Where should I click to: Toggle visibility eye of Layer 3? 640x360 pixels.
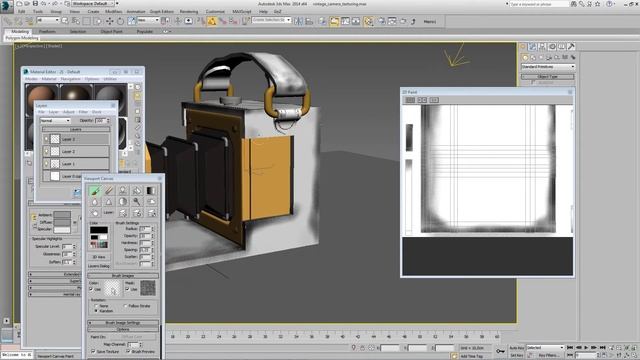point(46,139)
